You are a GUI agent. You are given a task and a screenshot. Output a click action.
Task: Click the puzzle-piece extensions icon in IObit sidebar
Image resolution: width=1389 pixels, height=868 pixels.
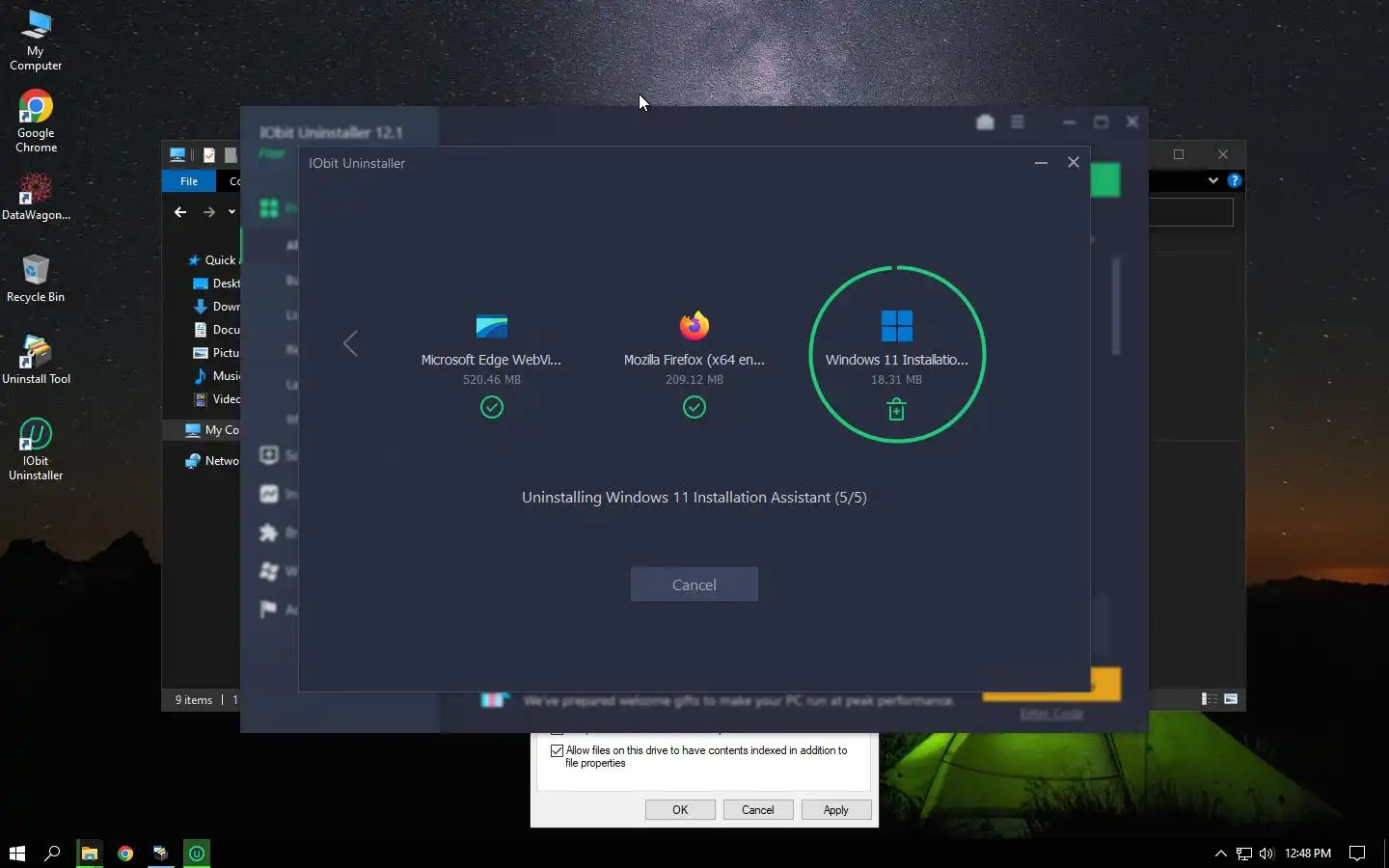tap(269, 532)
